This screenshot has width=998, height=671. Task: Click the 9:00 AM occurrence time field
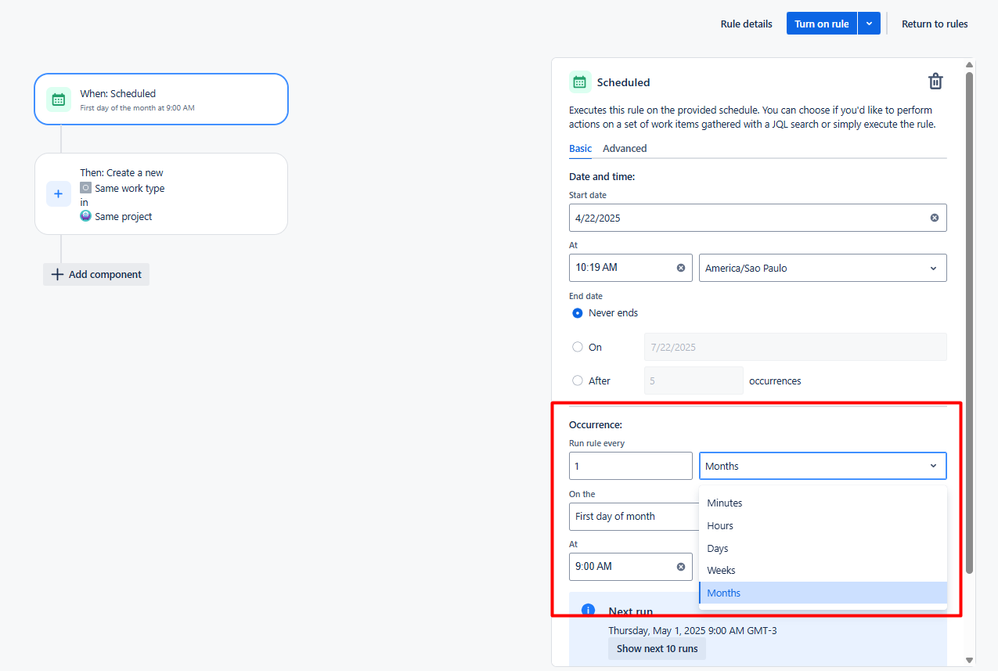[x=630, y=567]
